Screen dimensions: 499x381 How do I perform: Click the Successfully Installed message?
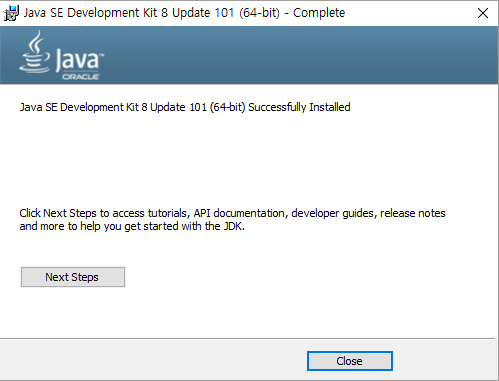(185, 107)
